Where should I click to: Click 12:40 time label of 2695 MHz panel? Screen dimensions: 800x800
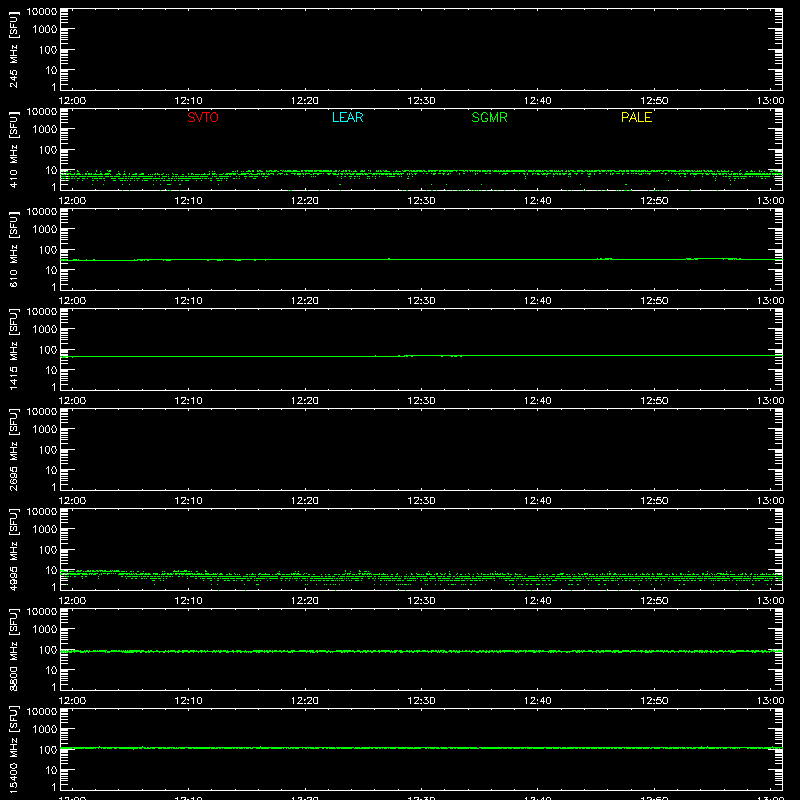538,501
